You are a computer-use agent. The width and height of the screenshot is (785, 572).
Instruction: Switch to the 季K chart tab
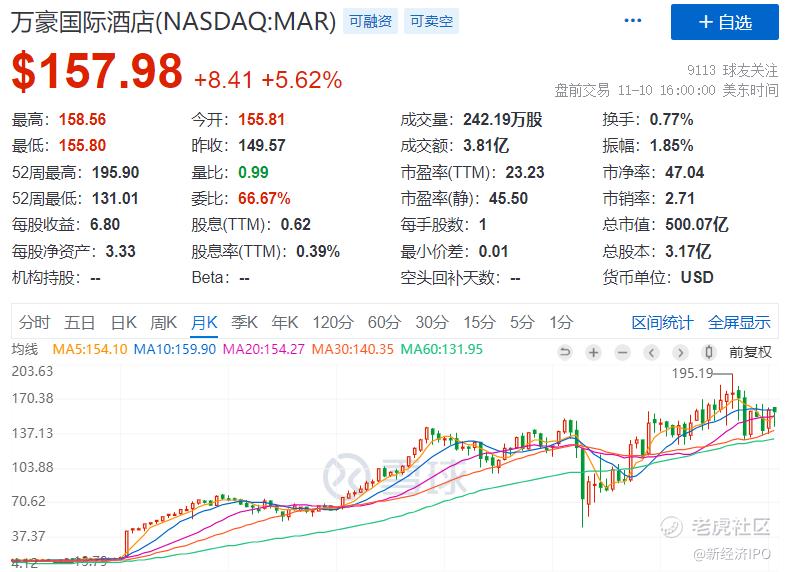click(244, 322)
